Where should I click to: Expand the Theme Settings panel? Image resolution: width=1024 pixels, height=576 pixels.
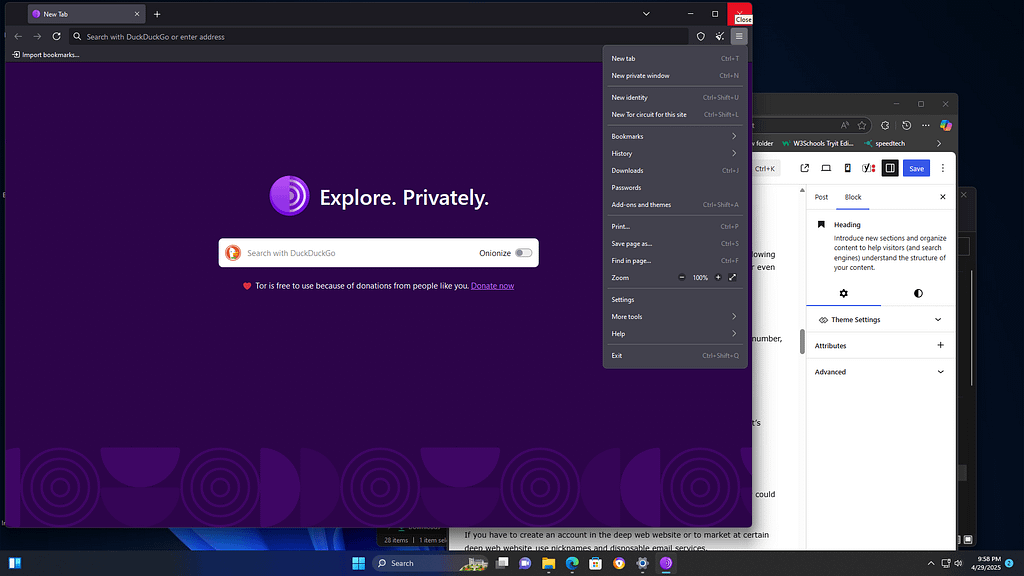(x=880, y=320)
